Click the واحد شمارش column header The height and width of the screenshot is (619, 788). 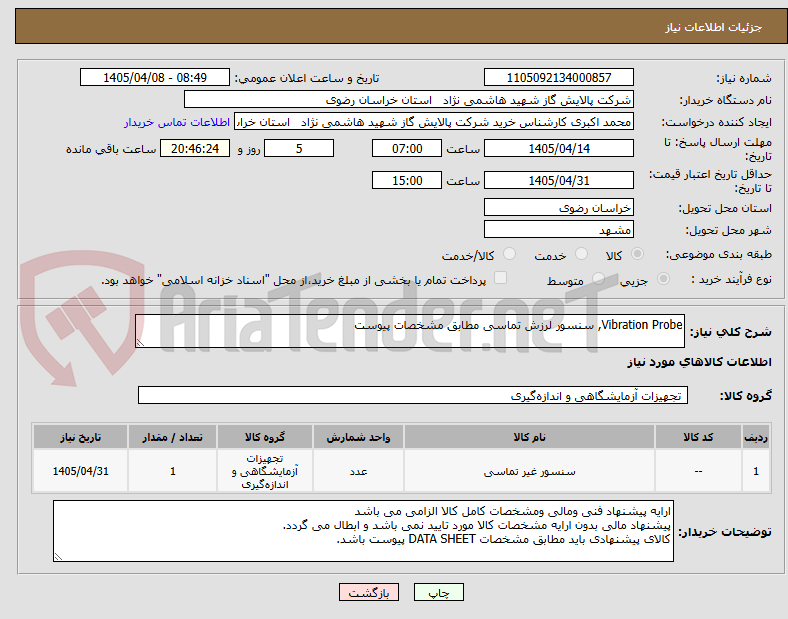358,437
